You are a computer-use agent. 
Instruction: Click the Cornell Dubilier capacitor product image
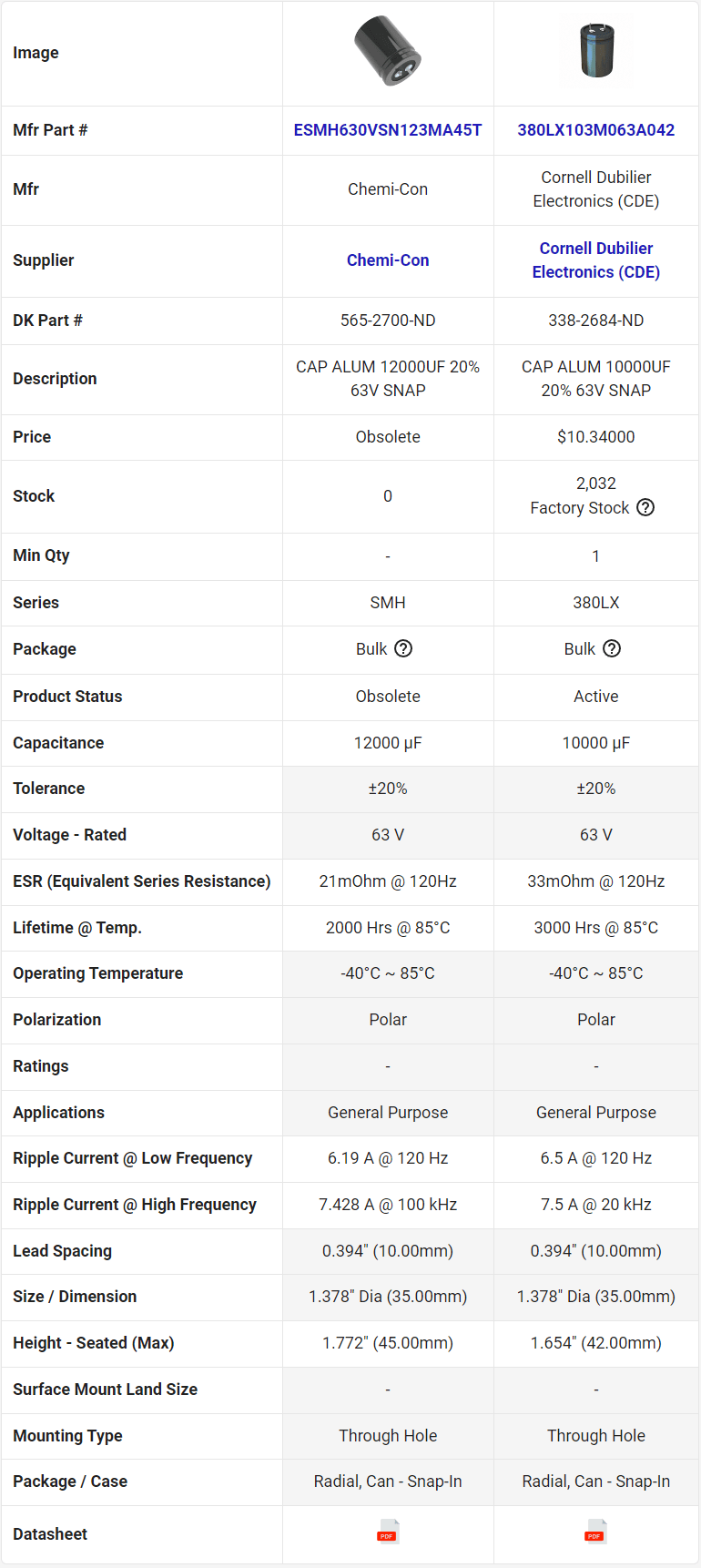click(596, 51)
